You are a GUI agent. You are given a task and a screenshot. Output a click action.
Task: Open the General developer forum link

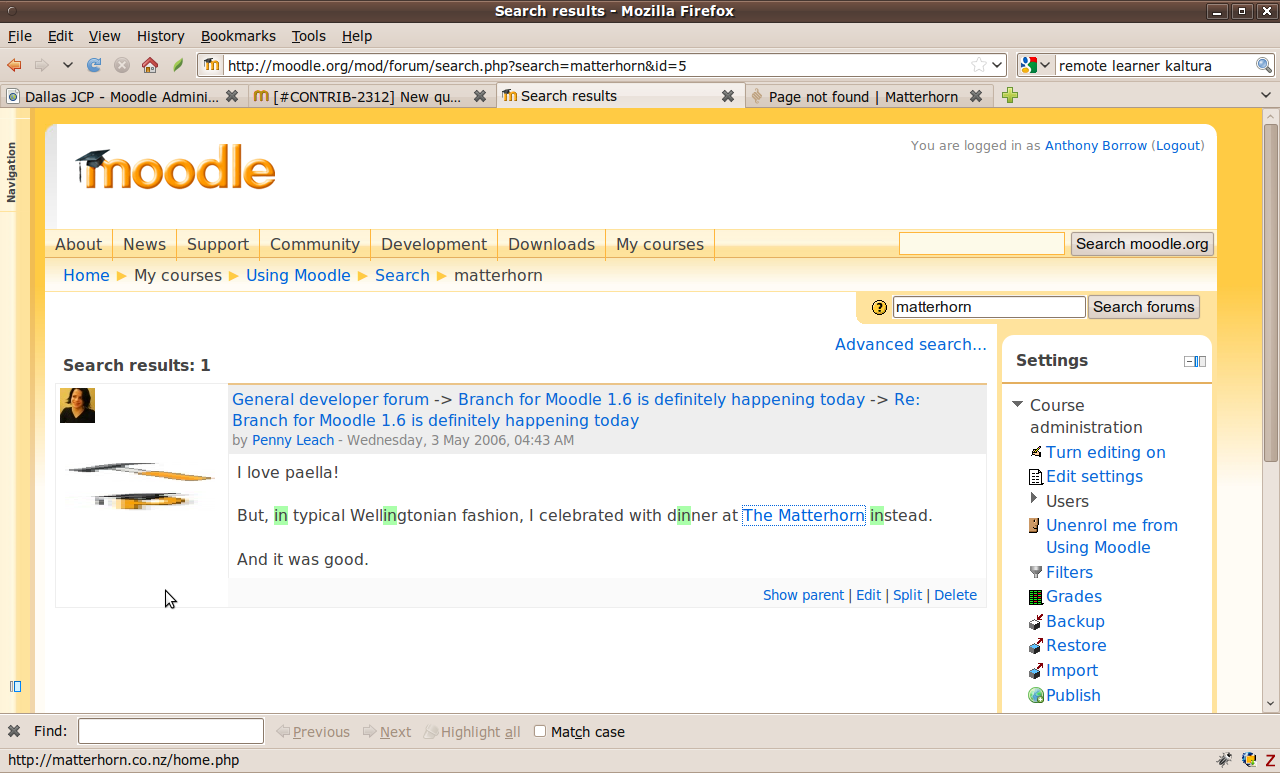(330, 399)
